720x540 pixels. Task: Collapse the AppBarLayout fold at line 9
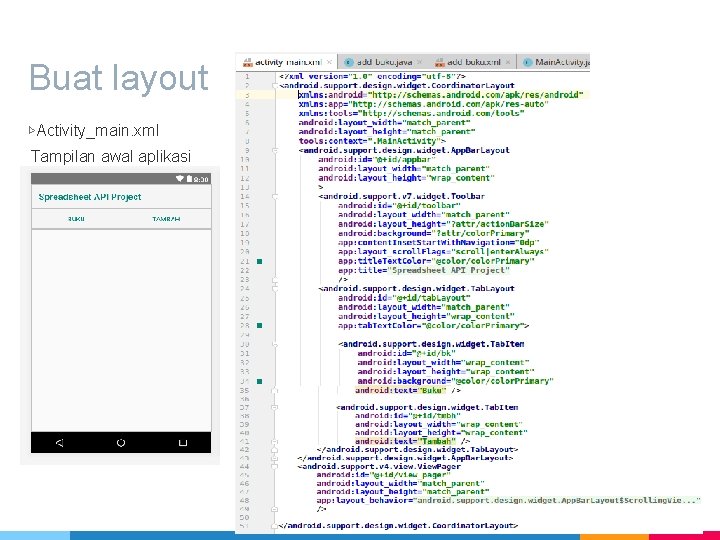[x=275, y=150]
